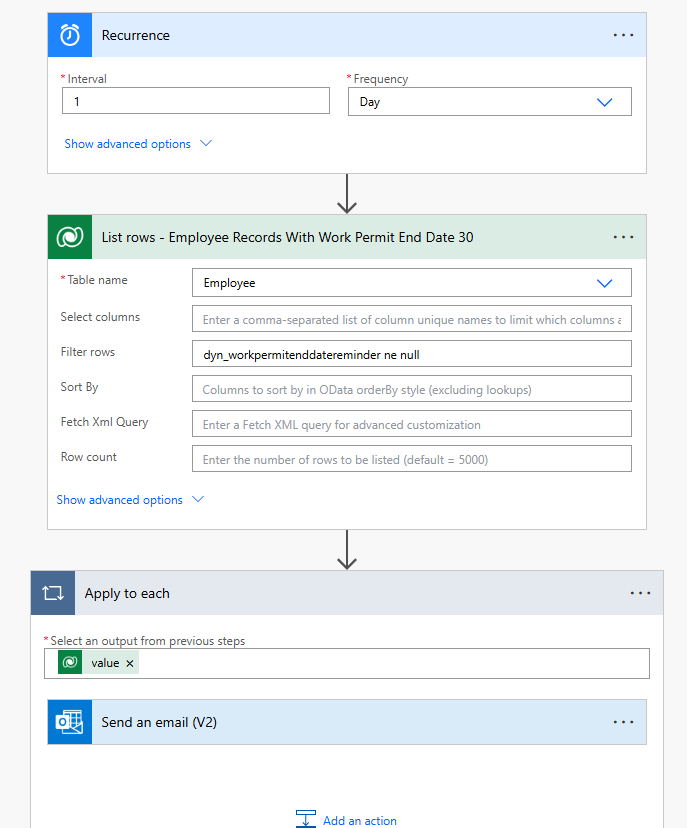Click the ellipsis icon on the Recurrence card
Screen dimensions: 687x828
tap(623, 34)
